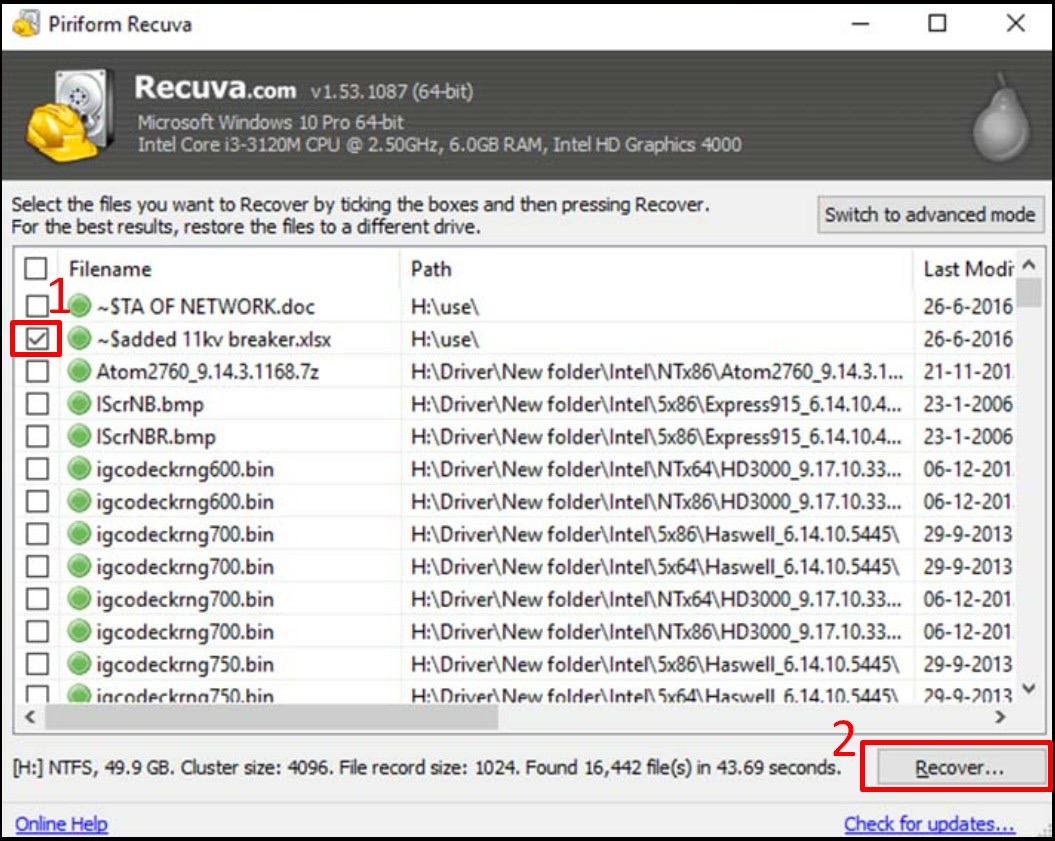Click the drive status text showing Found 16,442 file(s)
Image resolution: width=1055 pixels, height=841 pixels.
[427, 767]
